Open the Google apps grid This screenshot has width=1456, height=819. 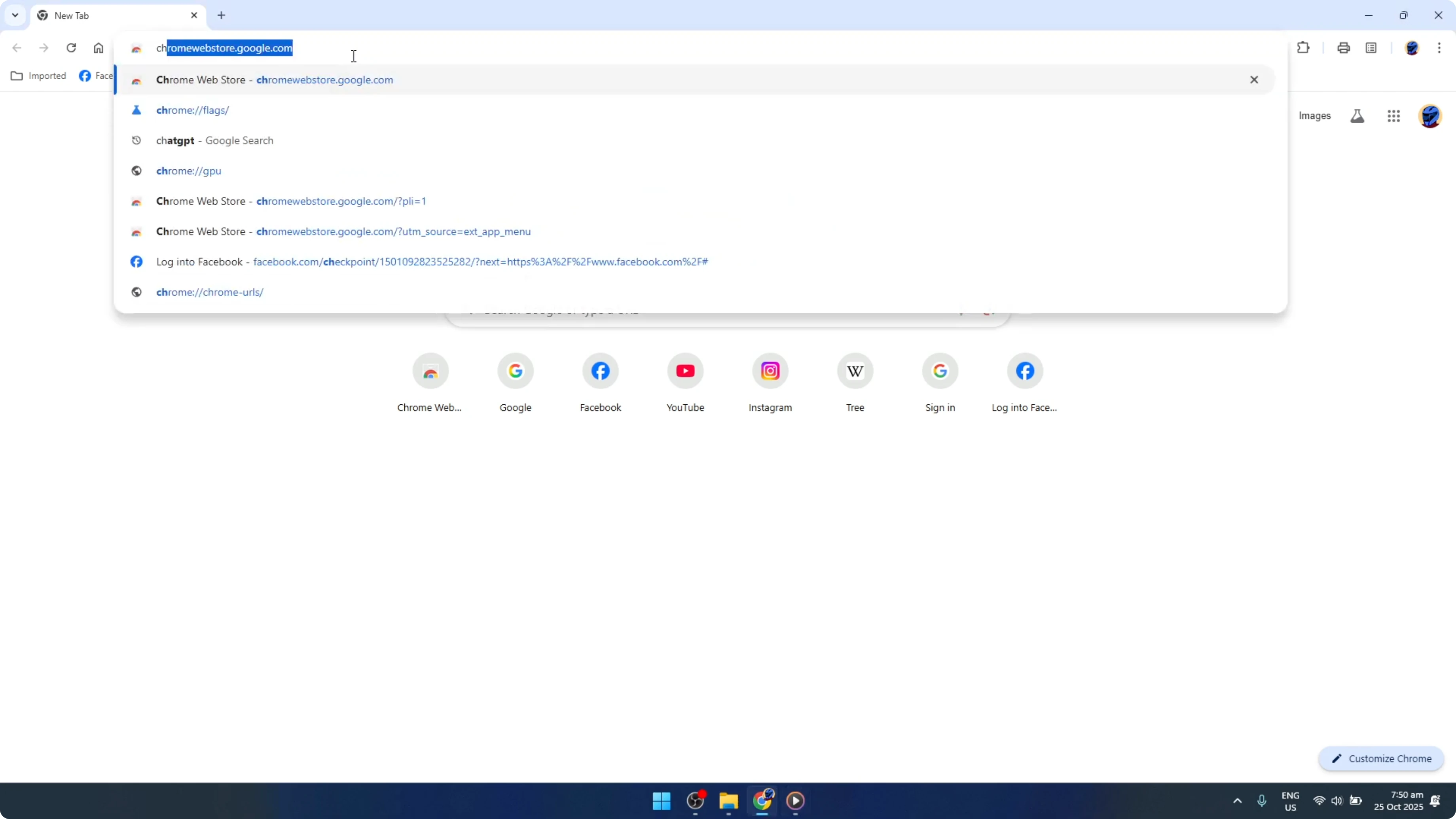(1394, 116)
